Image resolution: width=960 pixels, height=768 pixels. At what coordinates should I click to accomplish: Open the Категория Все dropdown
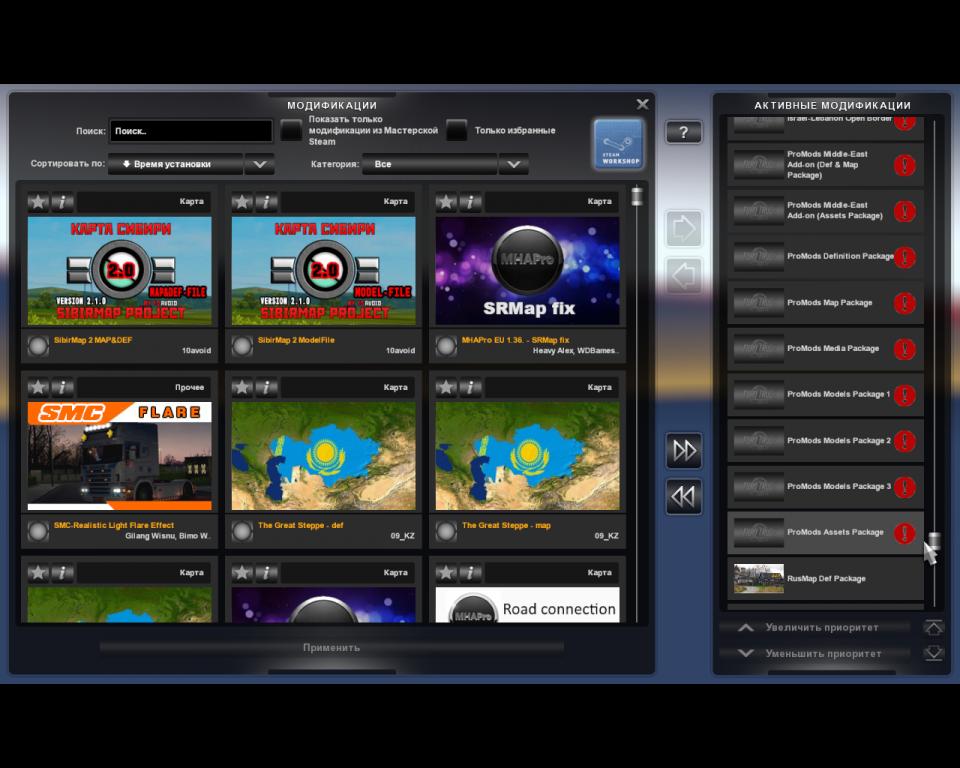coord(429,164)
